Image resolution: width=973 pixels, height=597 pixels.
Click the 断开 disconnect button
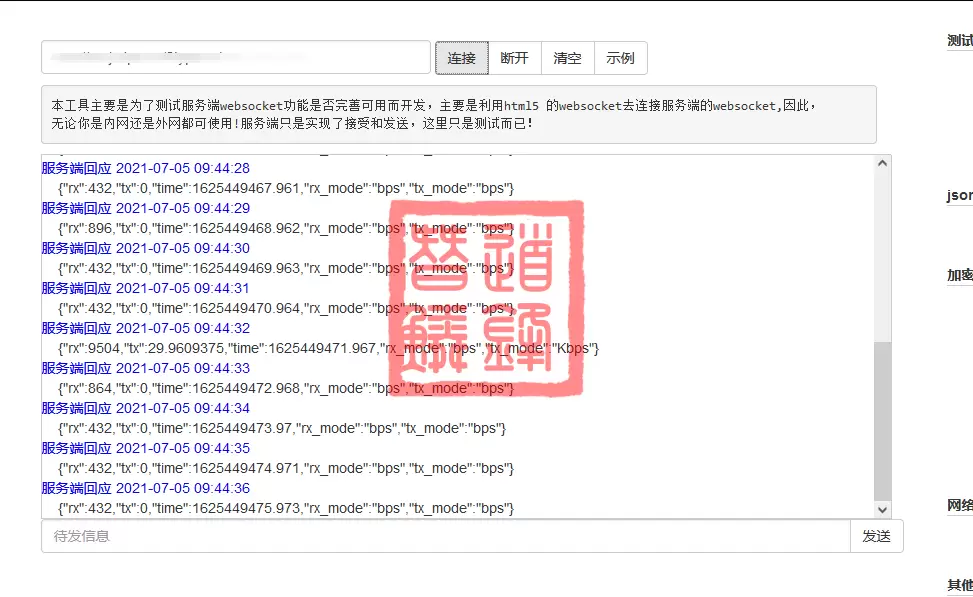pyautogui.click(x=514, y=58)
